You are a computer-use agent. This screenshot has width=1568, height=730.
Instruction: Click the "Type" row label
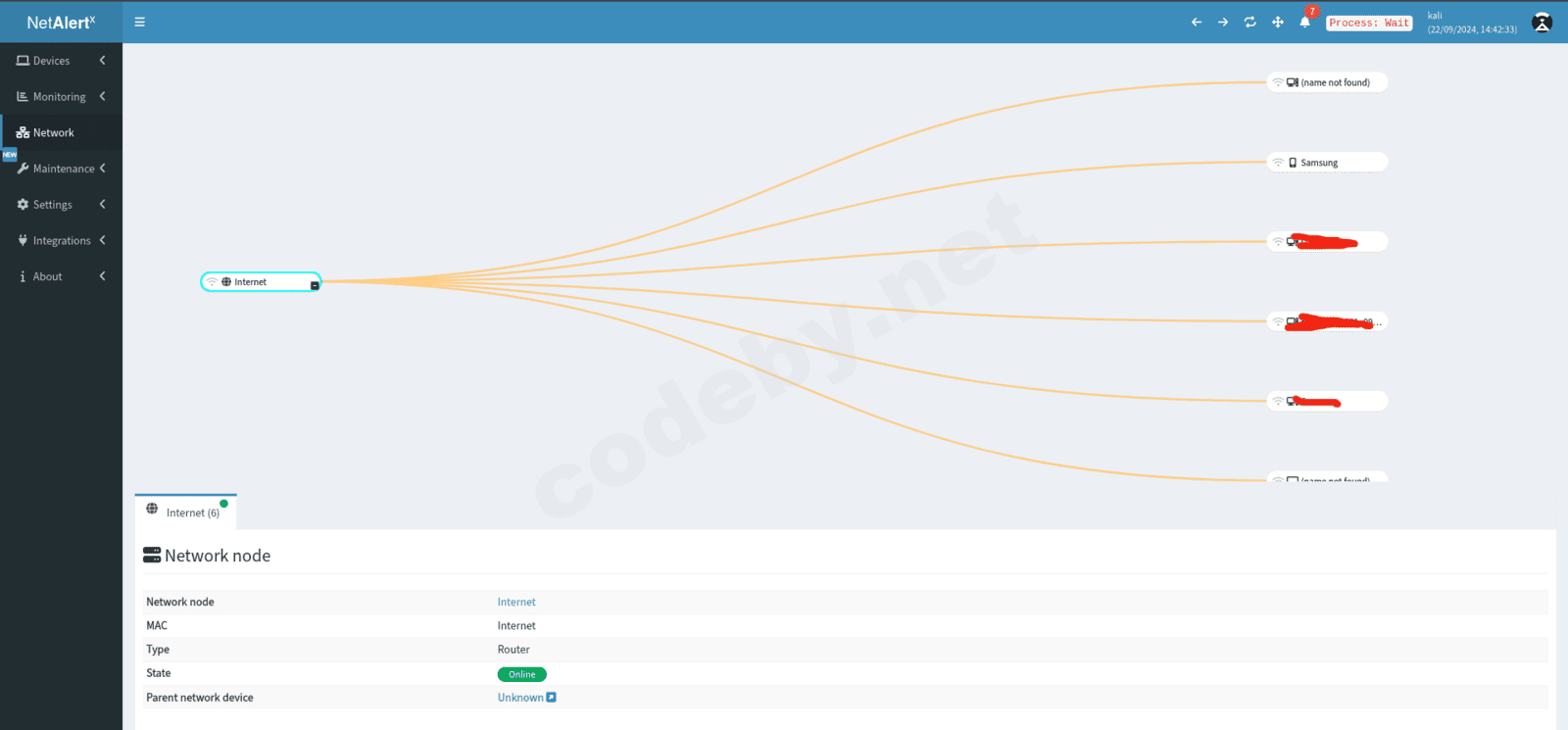click(x=158, y=650)
